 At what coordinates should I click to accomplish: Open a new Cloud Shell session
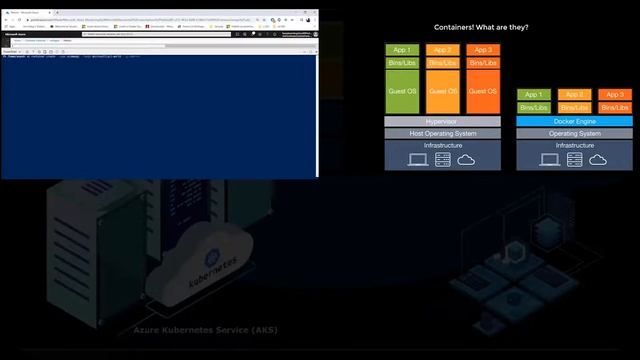51,52
